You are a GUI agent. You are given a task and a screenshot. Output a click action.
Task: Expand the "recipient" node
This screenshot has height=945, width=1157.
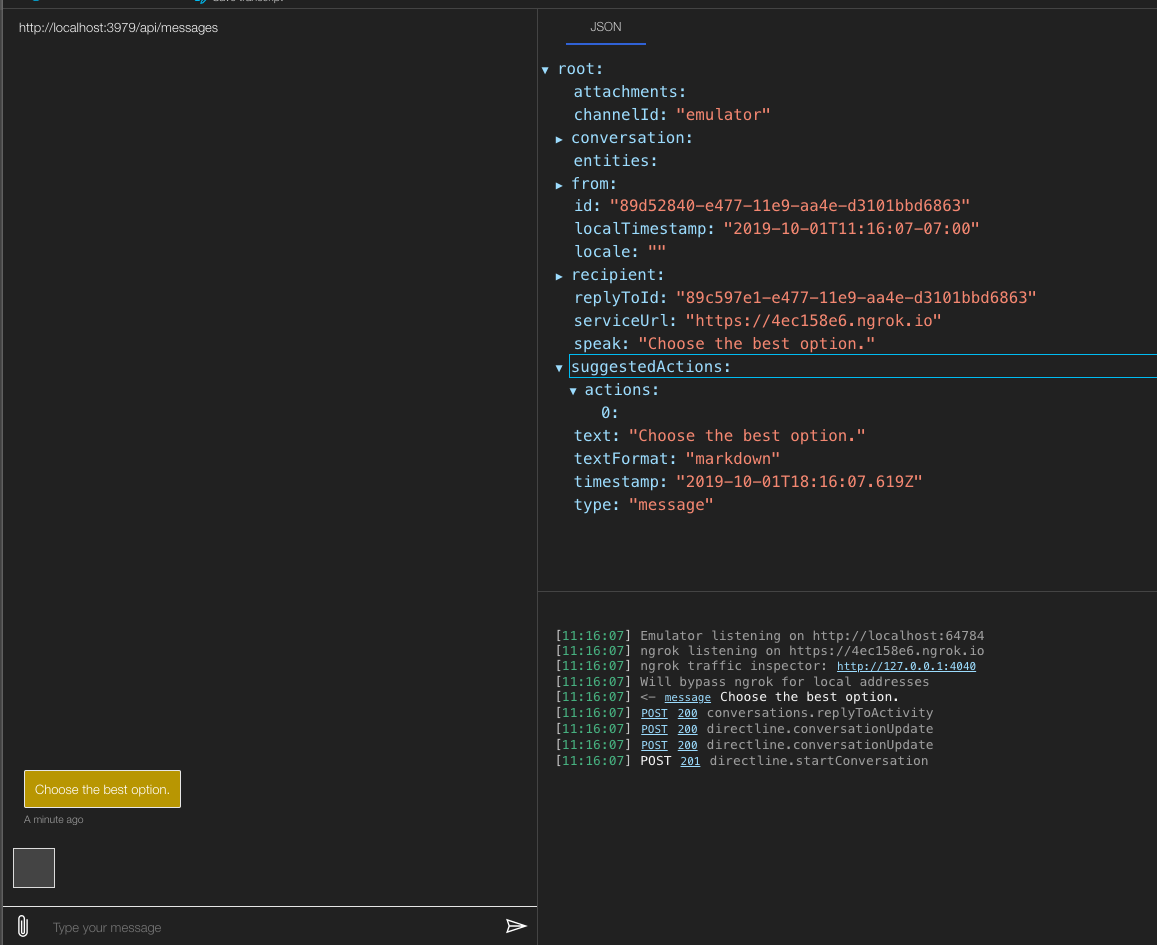[x=559, y=275]
